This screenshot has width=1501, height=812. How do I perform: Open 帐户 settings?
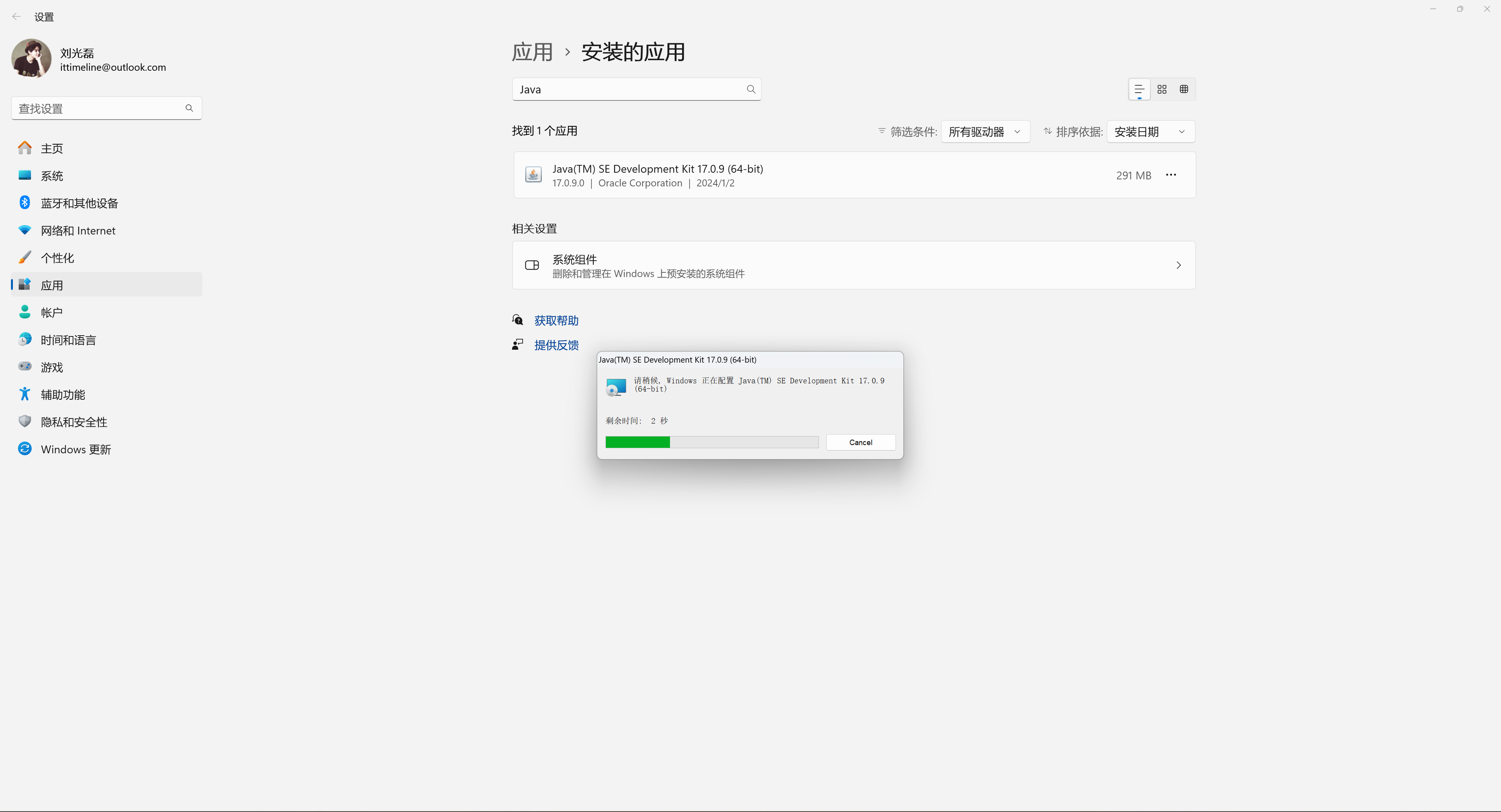click(107, 313)
